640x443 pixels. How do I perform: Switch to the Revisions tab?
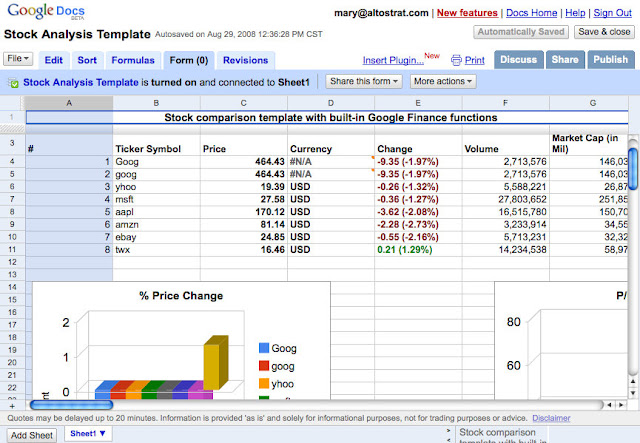246,60
